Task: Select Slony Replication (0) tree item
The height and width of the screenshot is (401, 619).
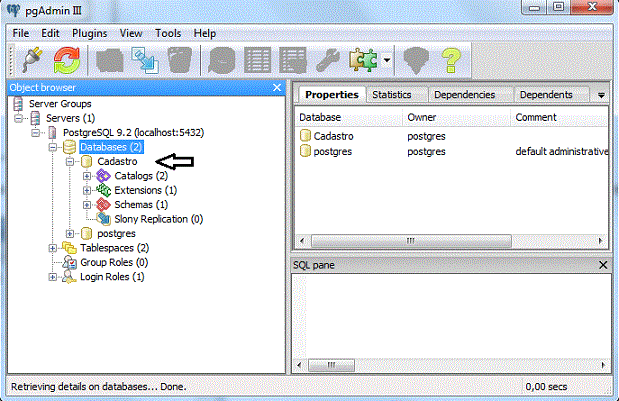Action: [x=158, y=219]
